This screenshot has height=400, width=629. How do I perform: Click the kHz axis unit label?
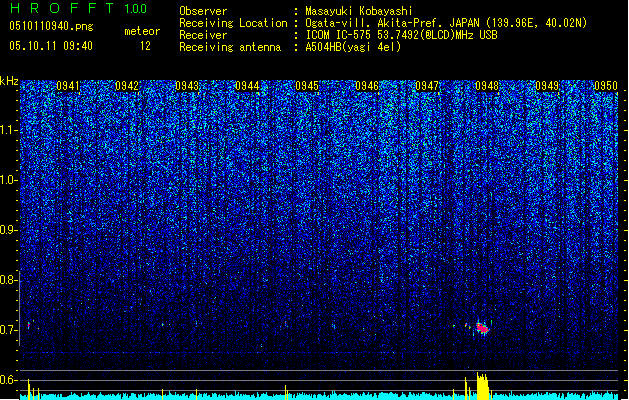coord(9,81)
